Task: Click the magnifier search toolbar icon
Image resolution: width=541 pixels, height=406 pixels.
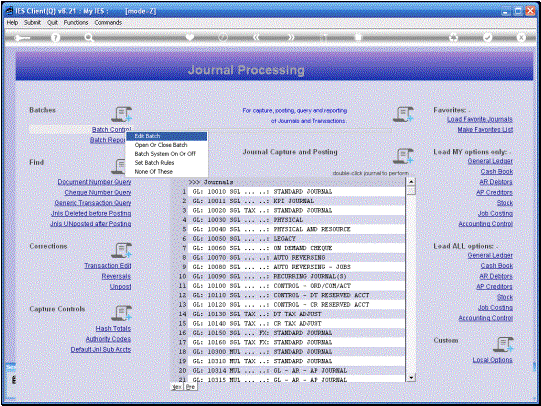Action: [x=89, y=38]
